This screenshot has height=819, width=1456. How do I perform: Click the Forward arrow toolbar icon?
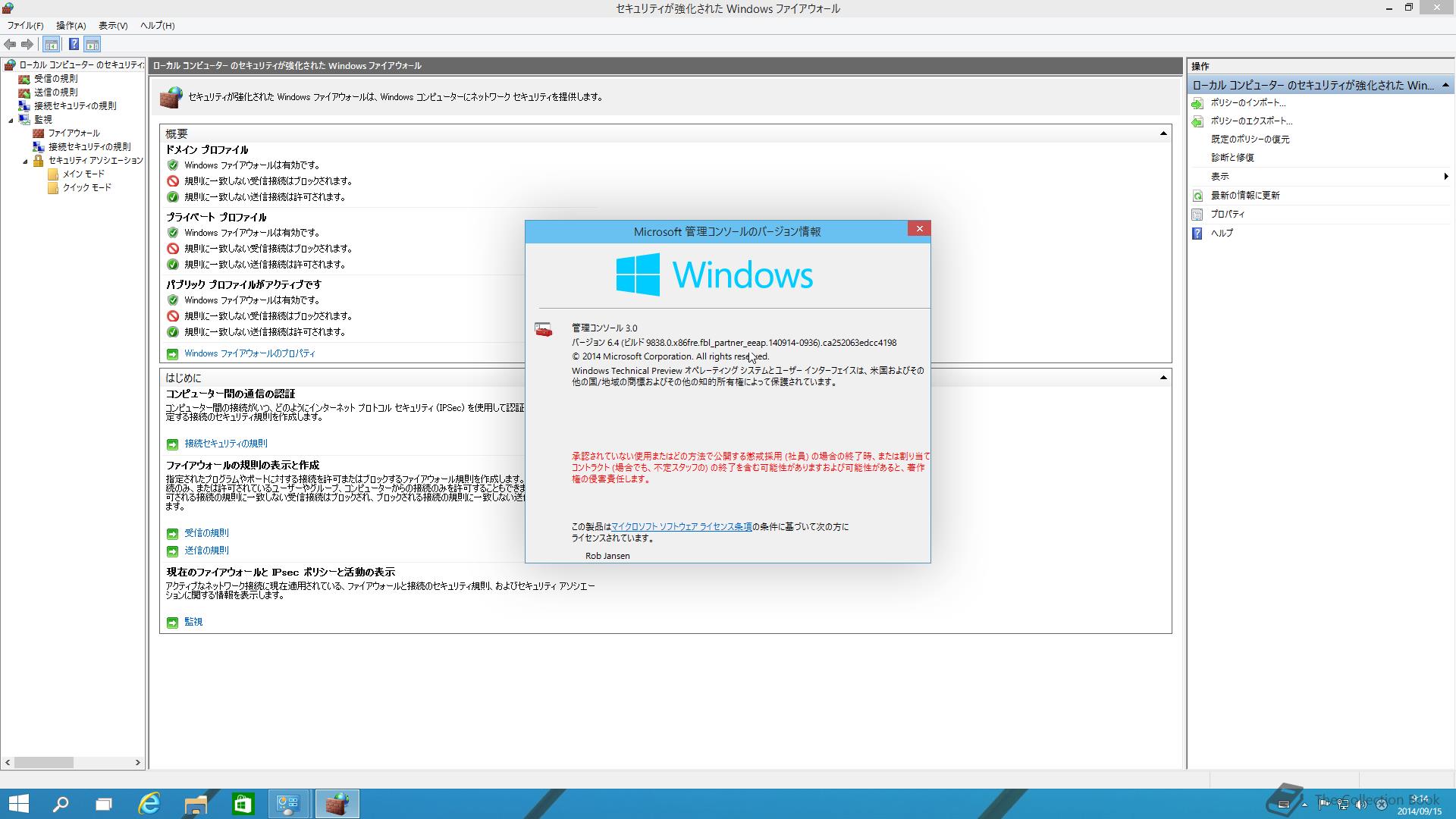[x=27, y=44]
